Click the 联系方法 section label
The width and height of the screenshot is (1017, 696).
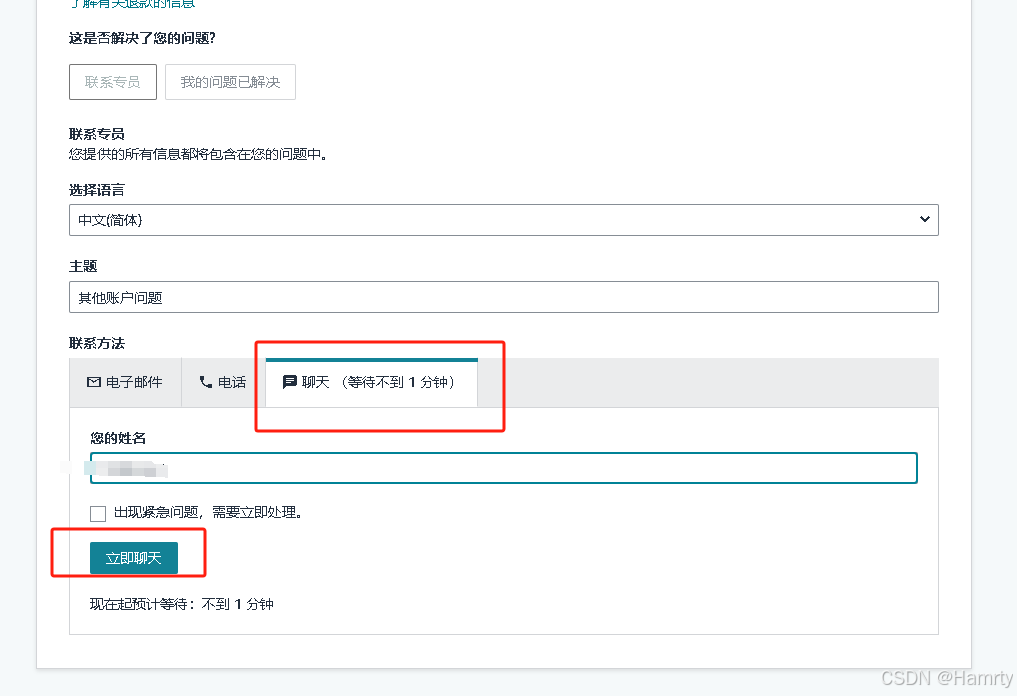pos(97,343)
